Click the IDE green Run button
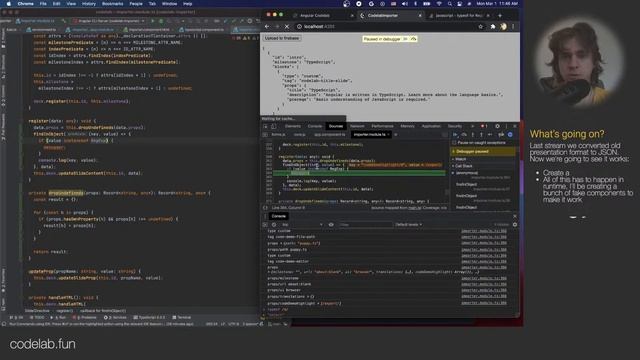Screen dimensions: 640x360 tap(153, 21)
